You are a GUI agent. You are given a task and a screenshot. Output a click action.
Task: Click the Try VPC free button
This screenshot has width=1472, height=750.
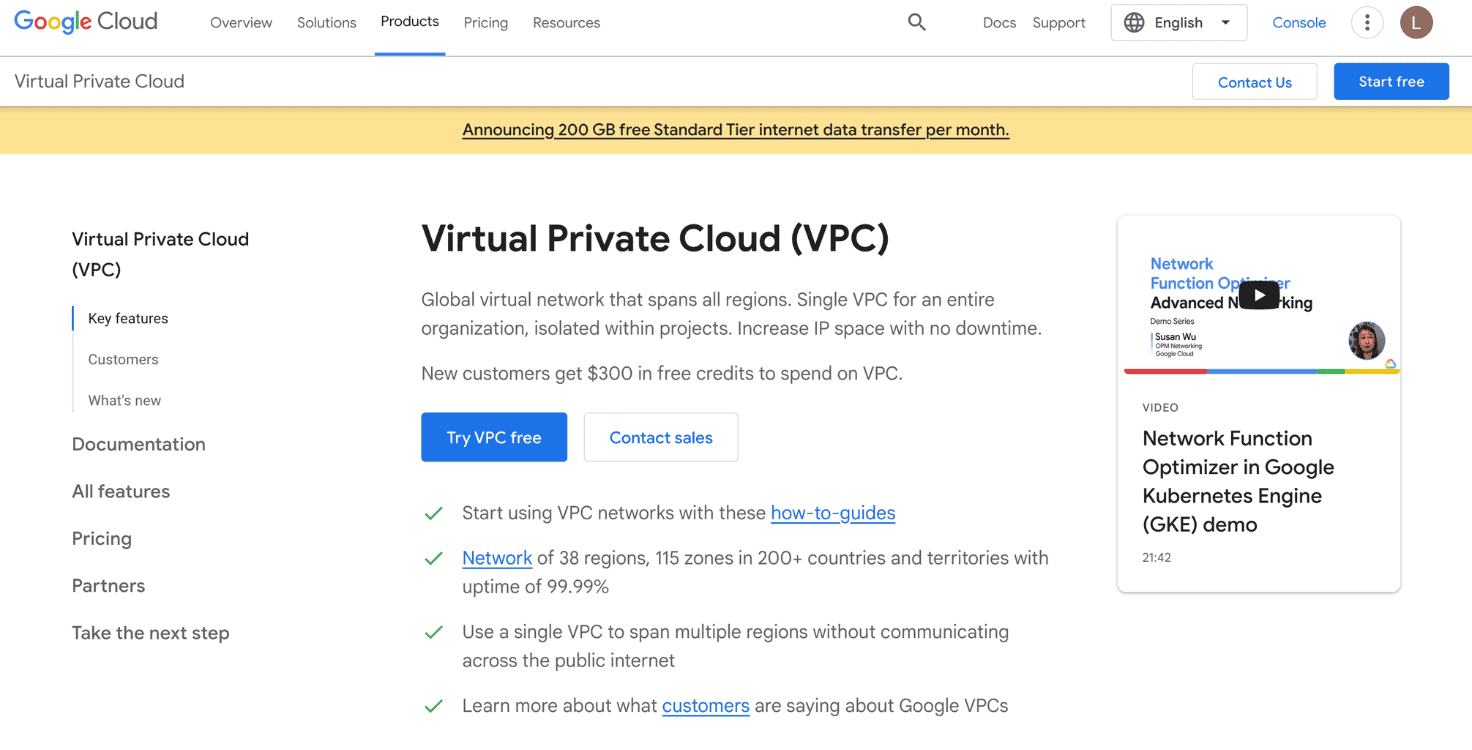pyautogui.click(x=494, y=437)
